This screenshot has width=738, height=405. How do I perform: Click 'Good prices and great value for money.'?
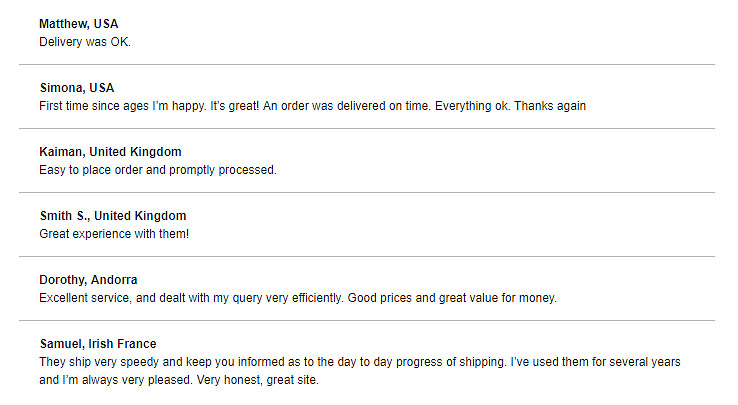[x=452, y=298]
